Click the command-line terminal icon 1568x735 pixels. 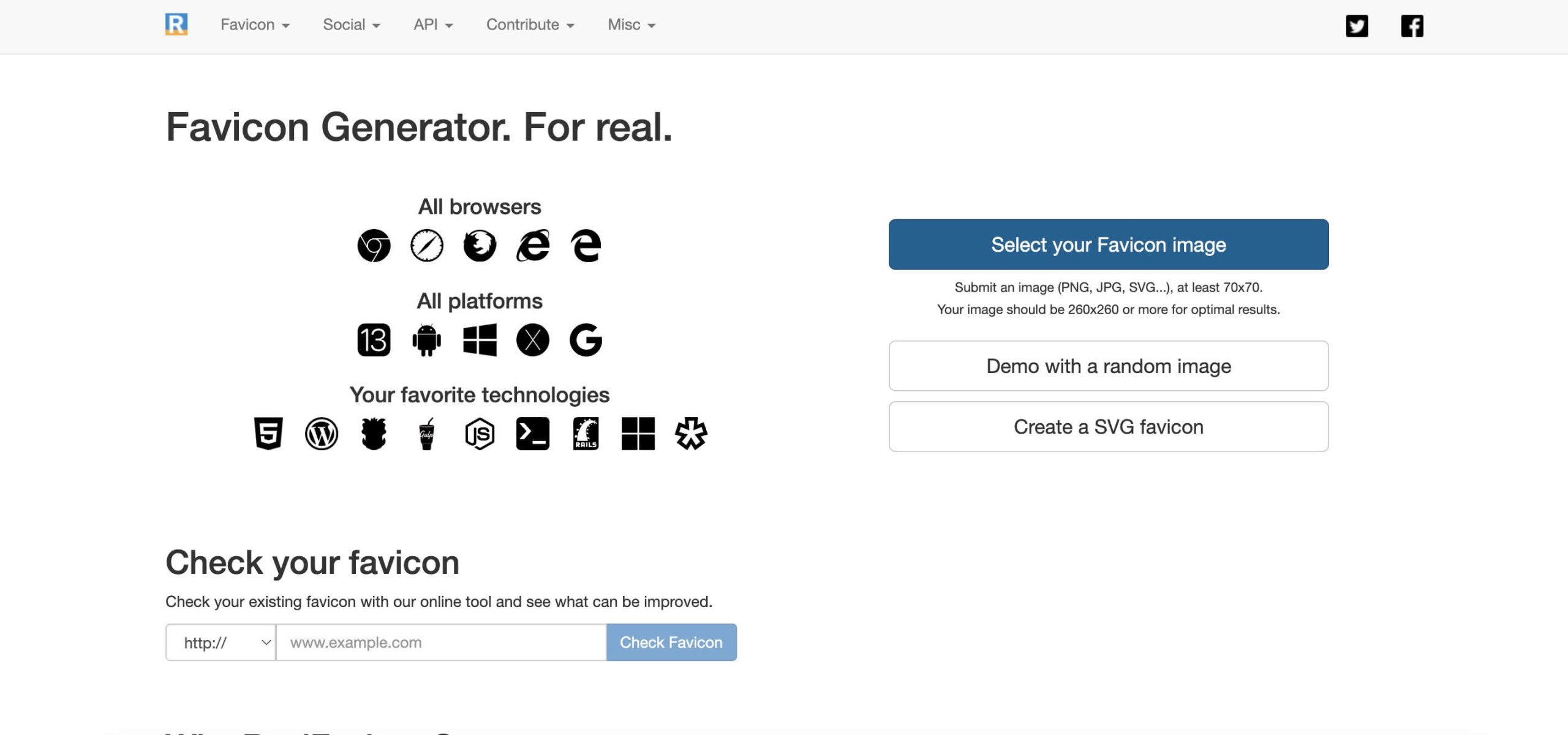tap(533, 434)
